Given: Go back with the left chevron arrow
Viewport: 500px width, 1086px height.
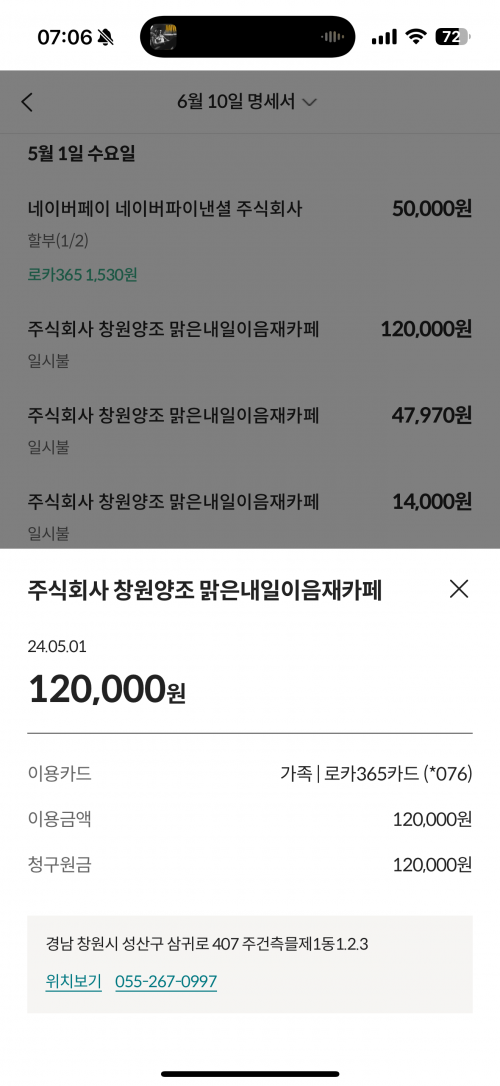Looking at the screenshot, I should click(27, 103).
